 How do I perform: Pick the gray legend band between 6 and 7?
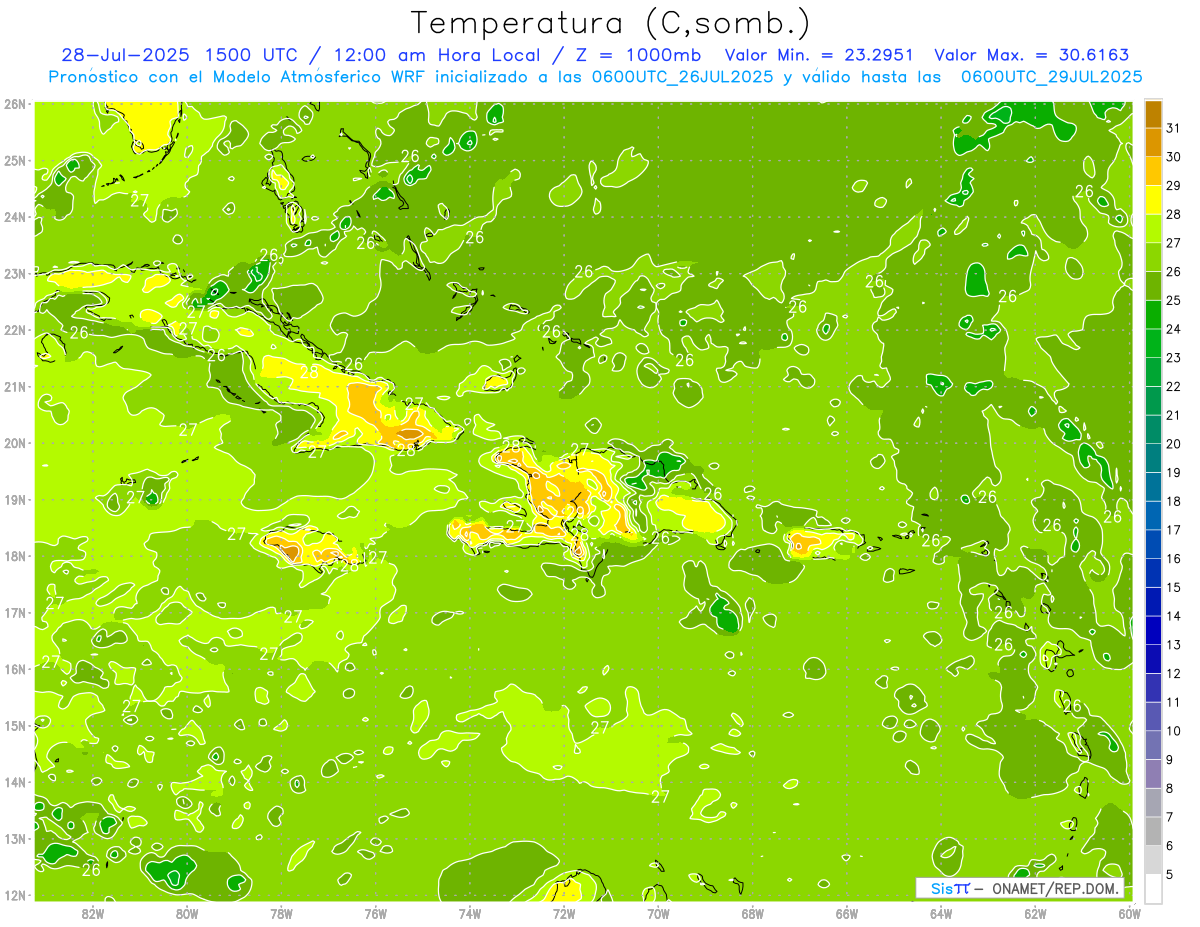click(1154, 831)
